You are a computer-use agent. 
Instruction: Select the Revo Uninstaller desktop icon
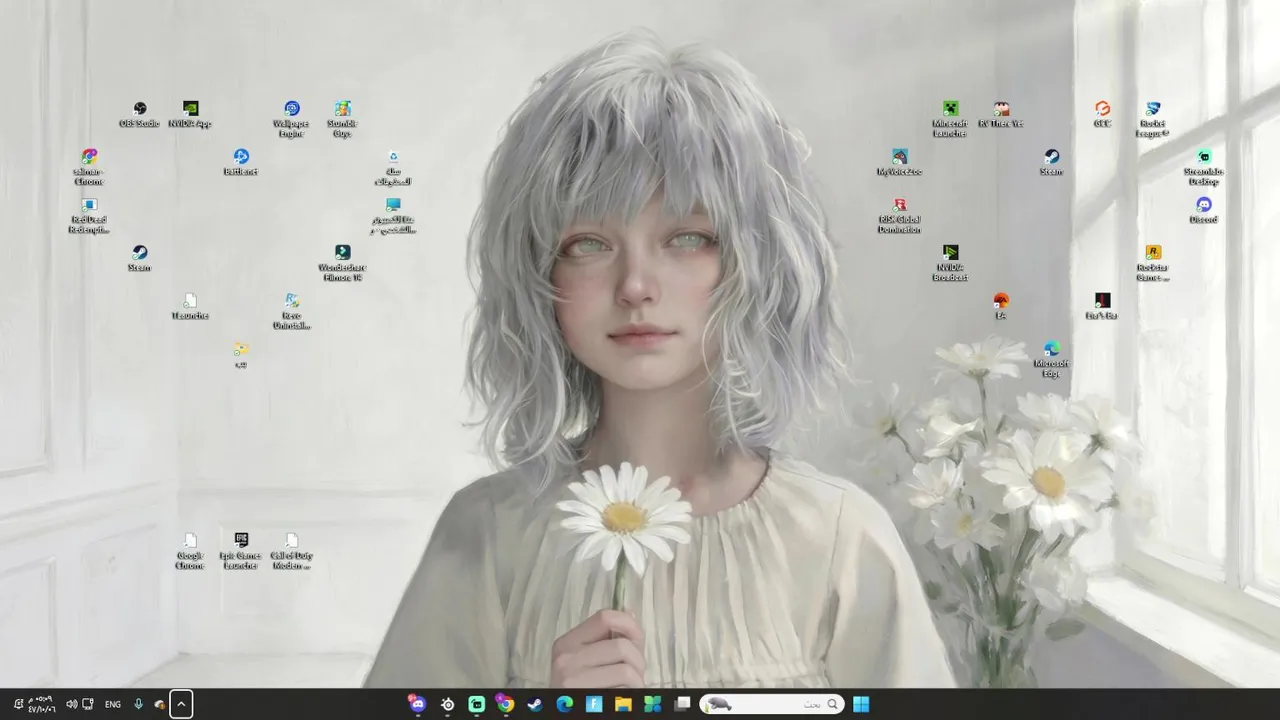tap(291, 311)
